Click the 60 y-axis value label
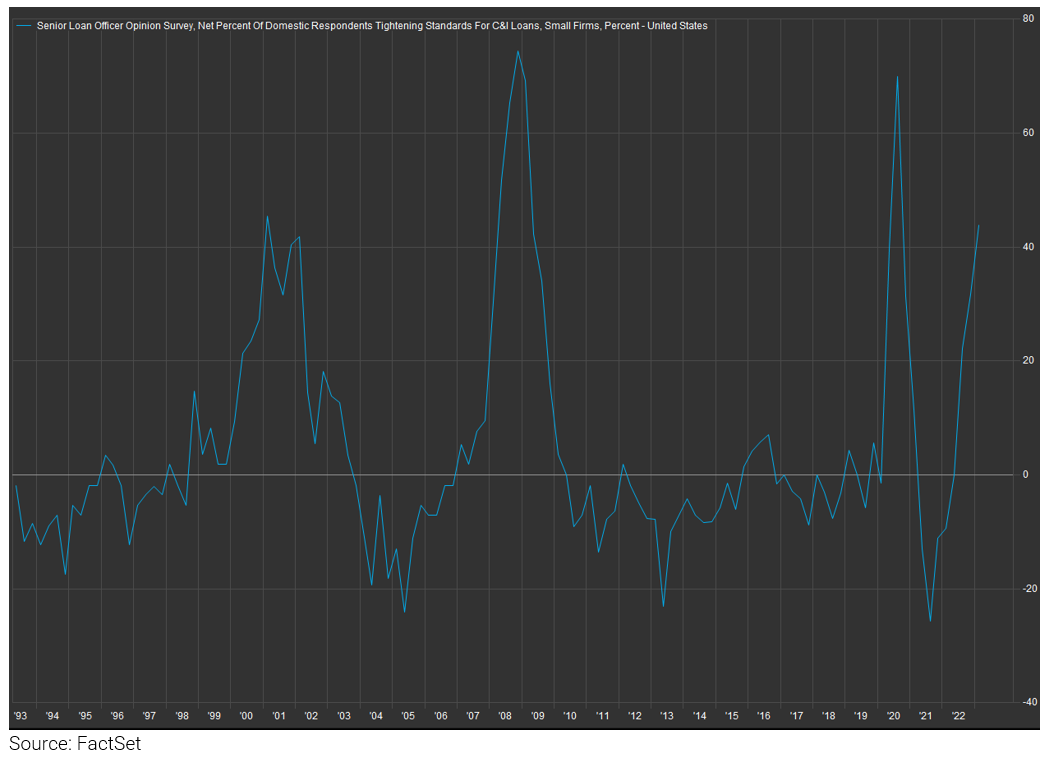 coord(1029,133)
